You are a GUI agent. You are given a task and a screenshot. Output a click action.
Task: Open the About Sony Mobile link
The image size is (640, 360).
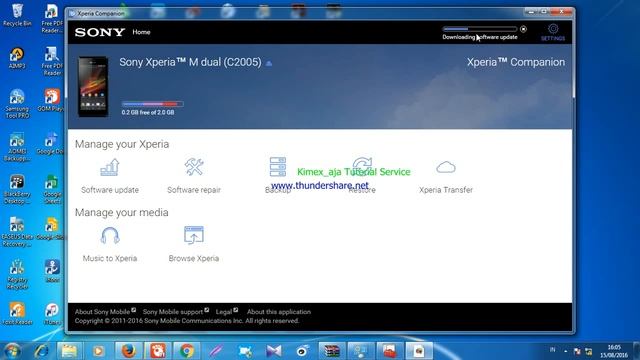(102, 312)
